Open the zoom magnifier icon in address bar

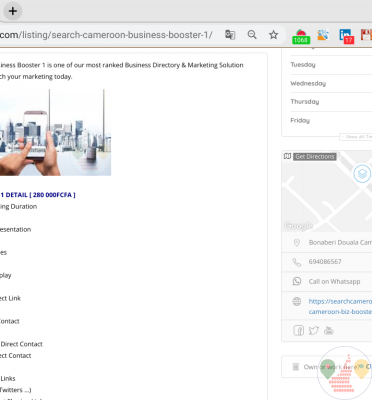(x=252, y=35)
